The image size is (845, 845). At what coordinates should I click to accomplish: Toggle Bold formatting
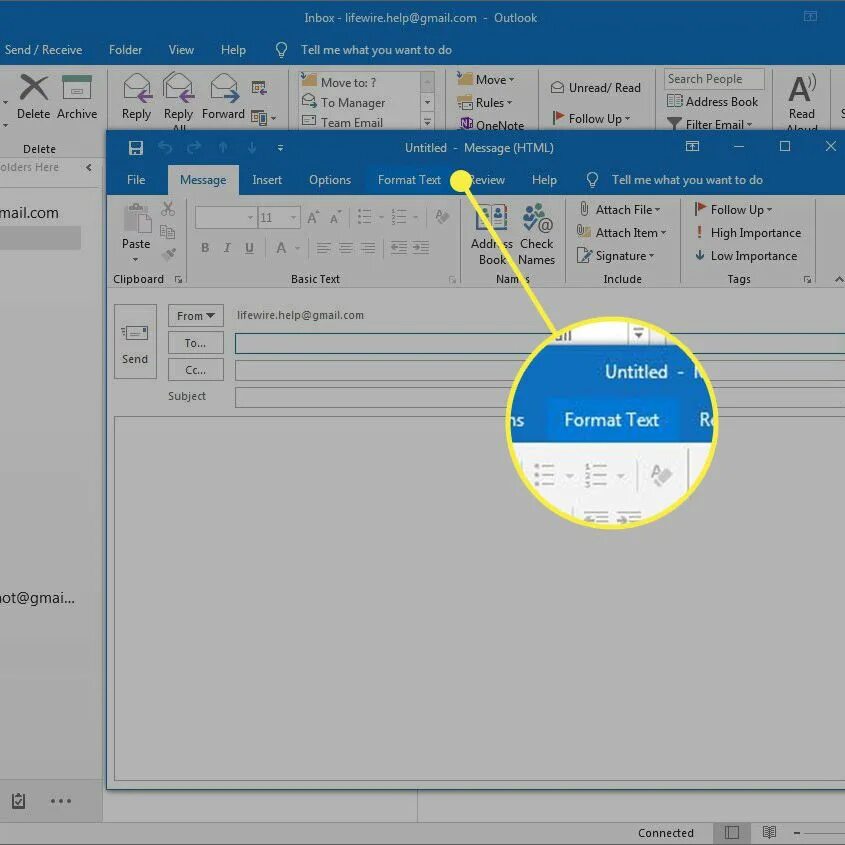(205, 248)
